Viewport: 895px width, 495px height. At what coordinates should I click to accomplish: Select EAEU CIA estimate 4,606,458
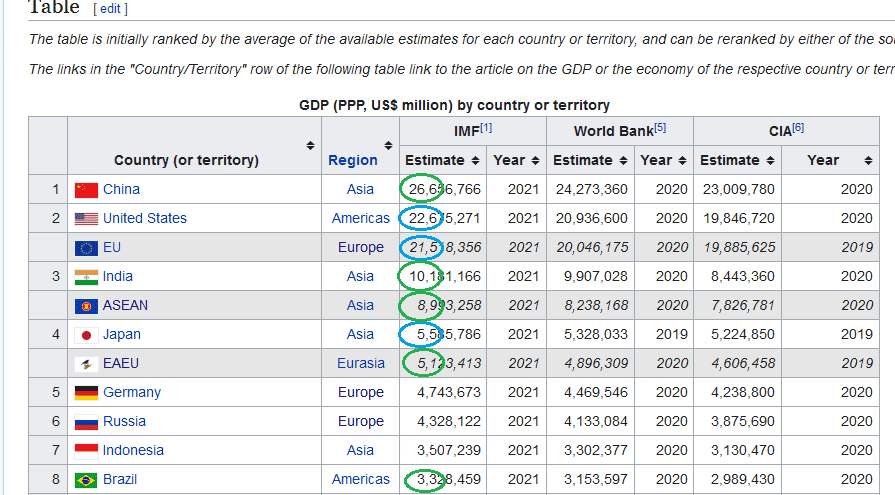coord(743,363)
